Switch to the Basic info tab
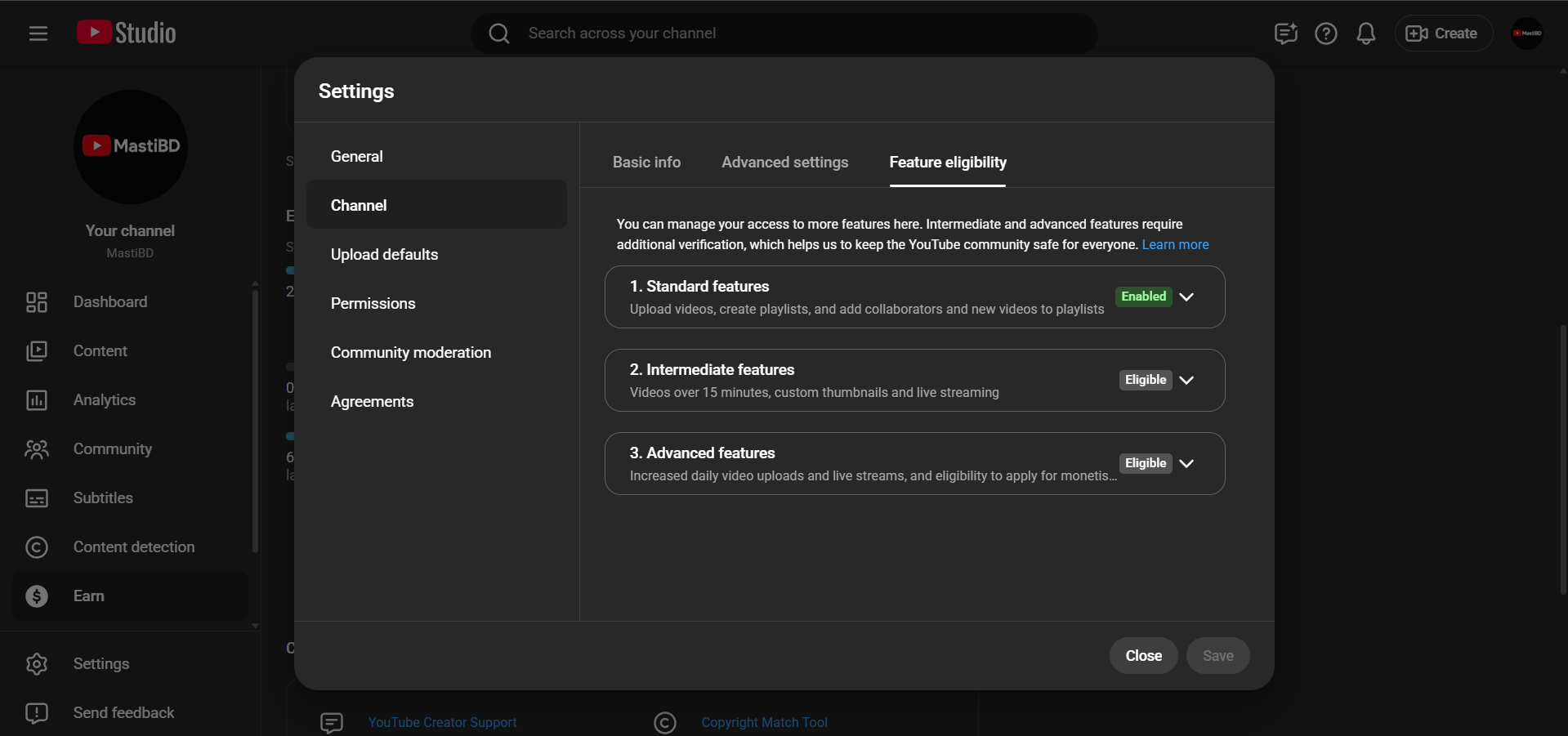This screenshot has height=736, width=1568. [x=646, y=163]
